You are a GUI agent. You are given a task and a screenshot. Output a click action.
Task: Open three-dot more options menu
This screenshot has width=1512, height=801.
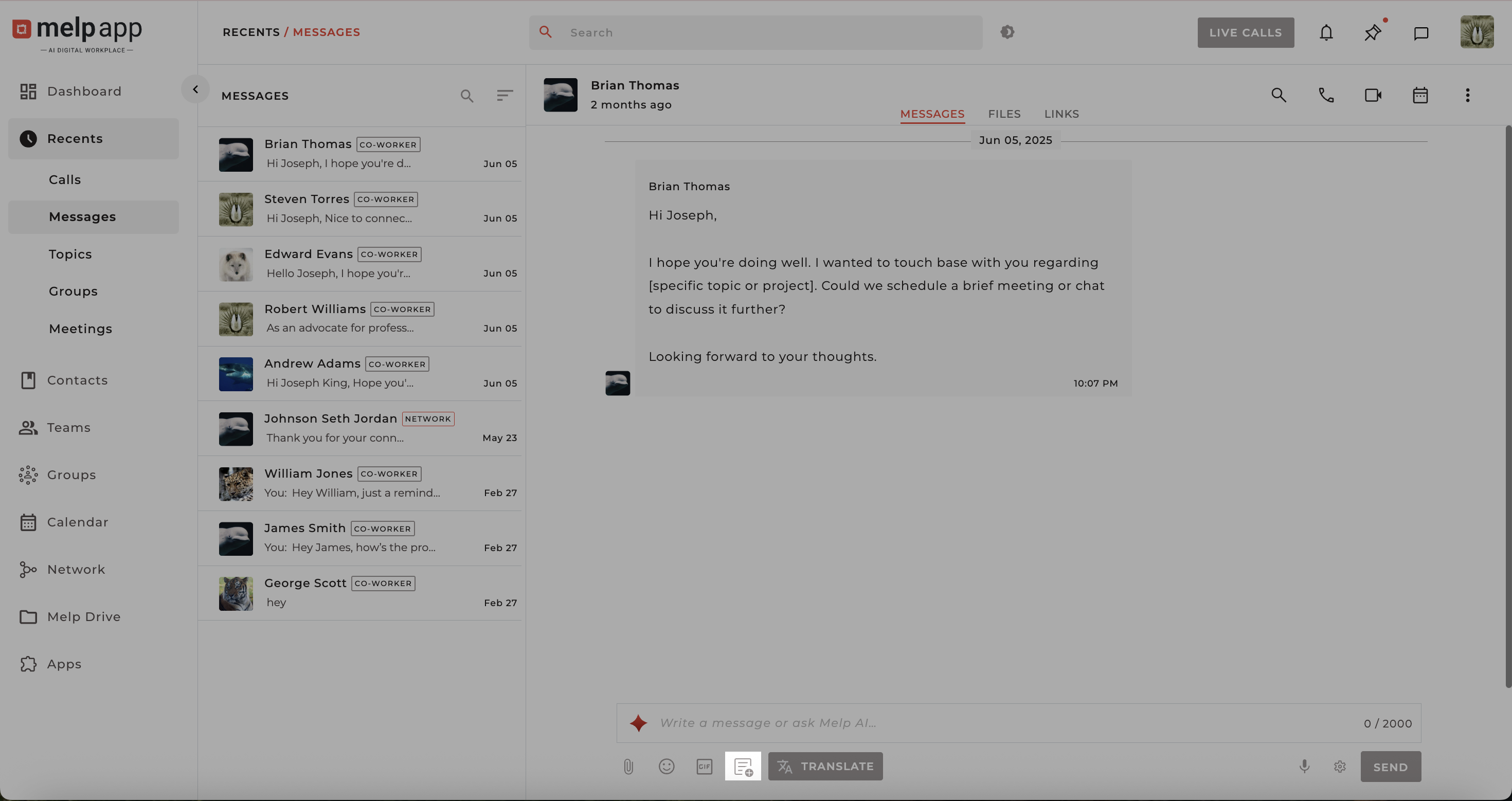1467,95
